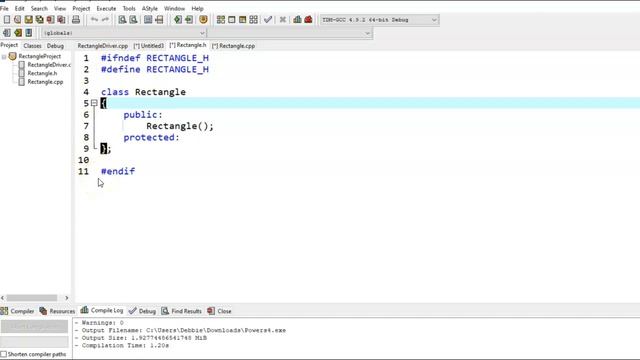Click the Replace magnifier toolbar icon
Image resolution: width=640 pixels, height=360 pixels.
click(x=133, y=20)
